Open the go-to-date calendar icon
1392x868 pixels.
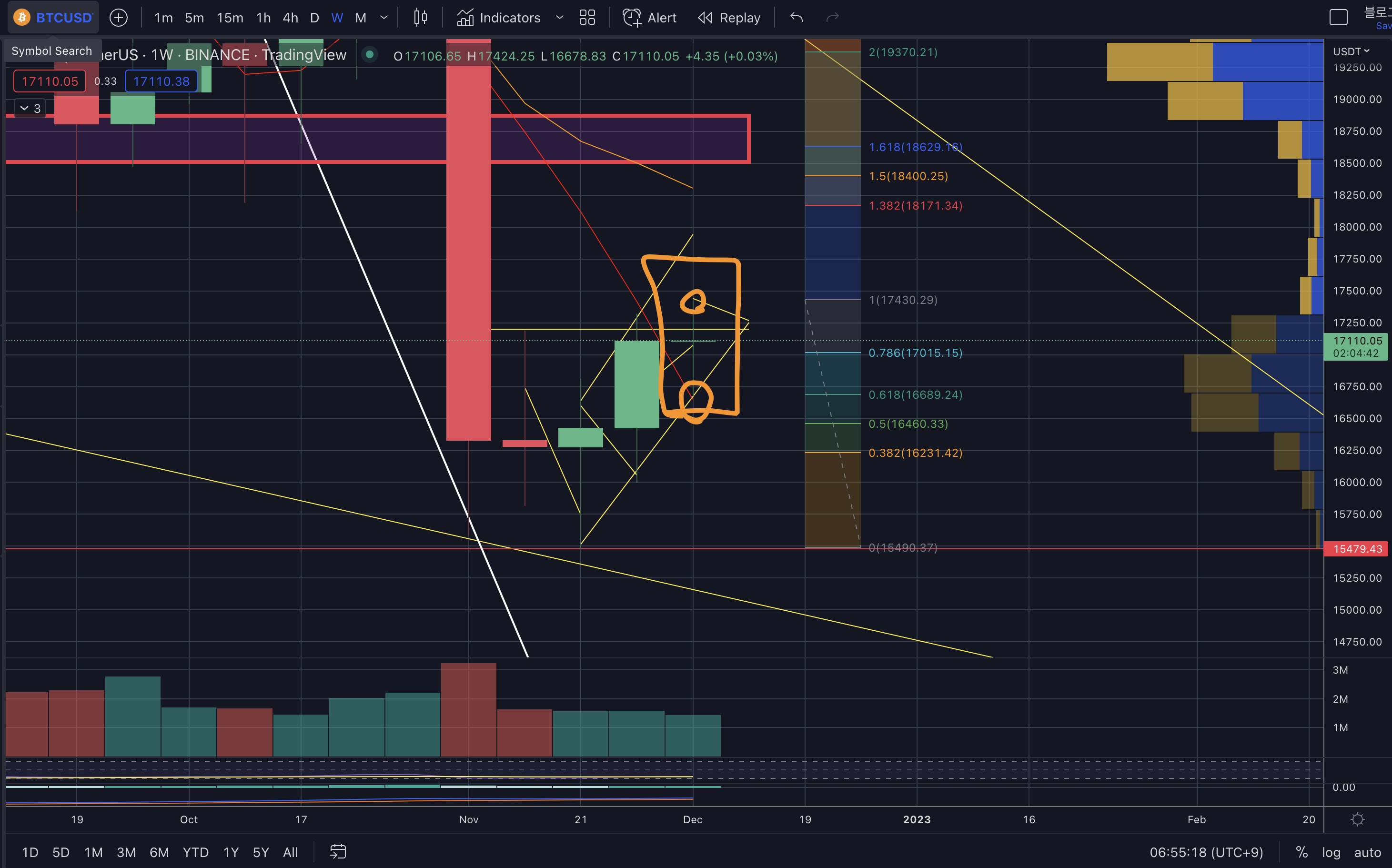click(338, 852)
